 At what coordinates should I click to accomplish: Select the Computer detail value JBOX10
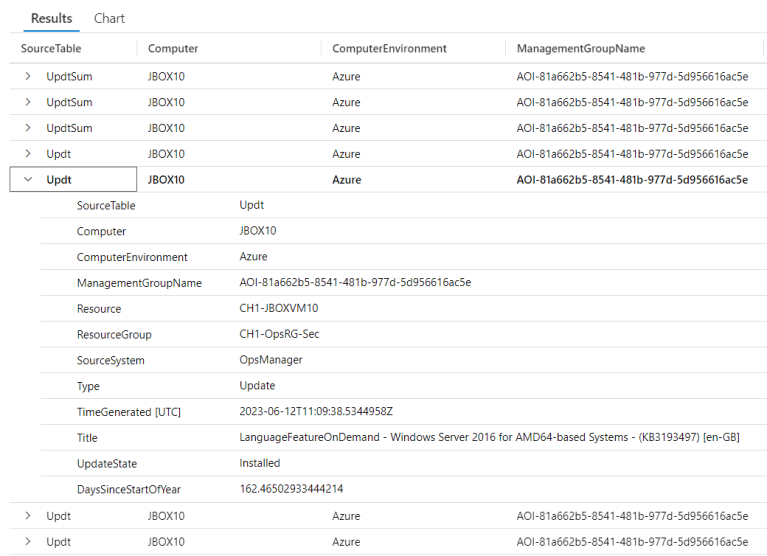tap(258, 231)
